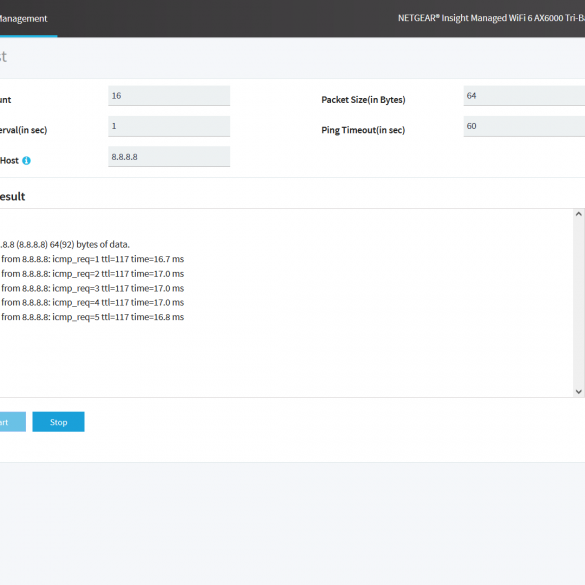The height and width of the screenshot is (585, 585).
Task: Click the Host label text
Action: (x=9, y=161)
